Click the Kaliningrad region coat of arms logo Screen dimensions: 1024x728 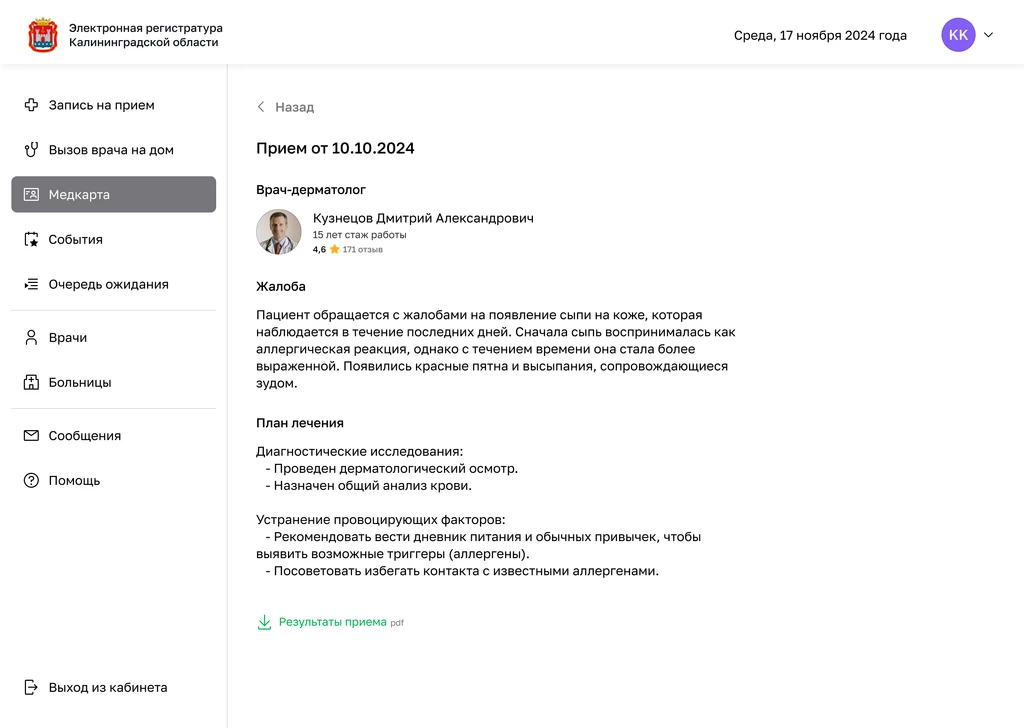coord(43,35)
